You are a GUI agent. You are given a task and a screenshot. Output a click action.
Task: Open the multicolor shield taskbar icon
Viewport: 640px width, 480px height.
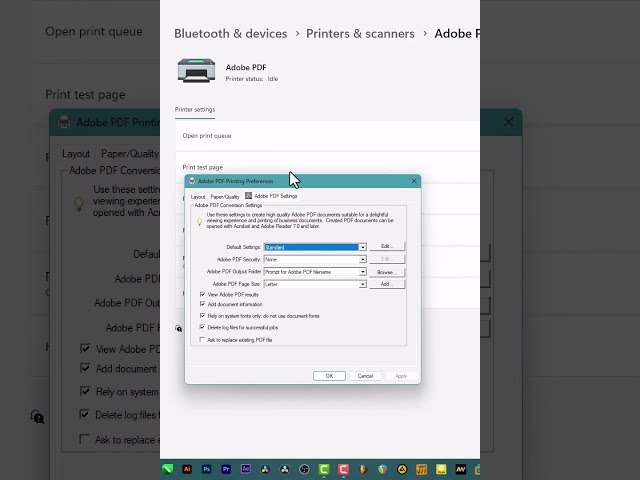[x=382, y=469]
